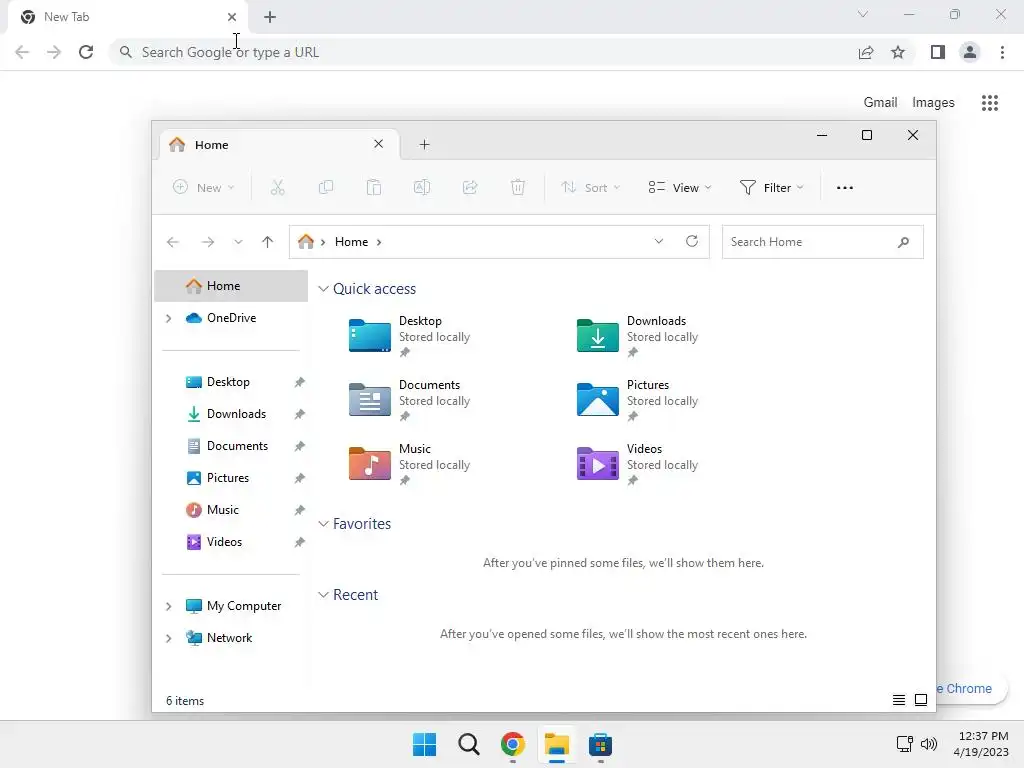Image resolution: width=1024 pixels, height=768 pixels.
Task: Close the Home tab in File Explorer
Action: coord(378,144)
